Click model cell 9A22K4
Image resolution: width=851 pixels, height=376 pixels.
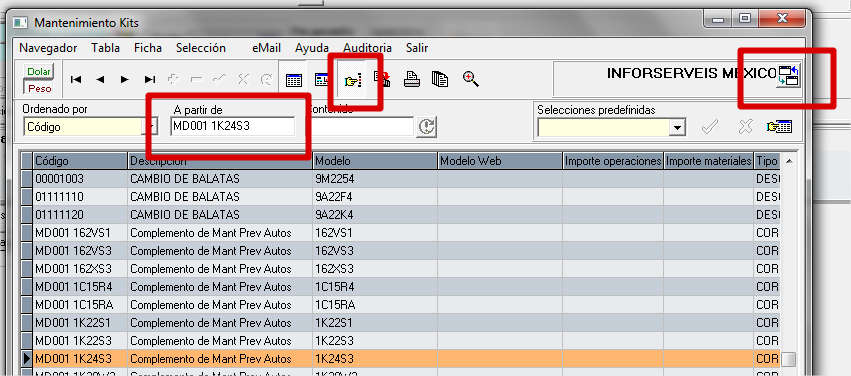click(375, 215)
